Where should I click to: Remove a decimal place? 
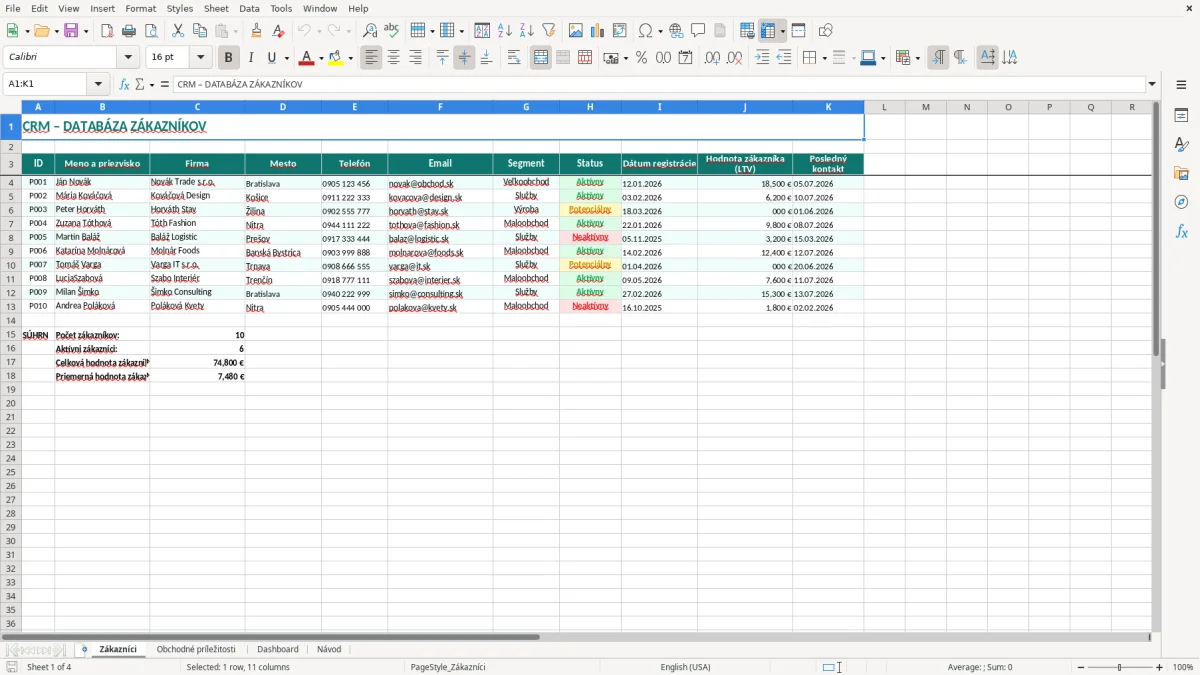coord(734,58)
